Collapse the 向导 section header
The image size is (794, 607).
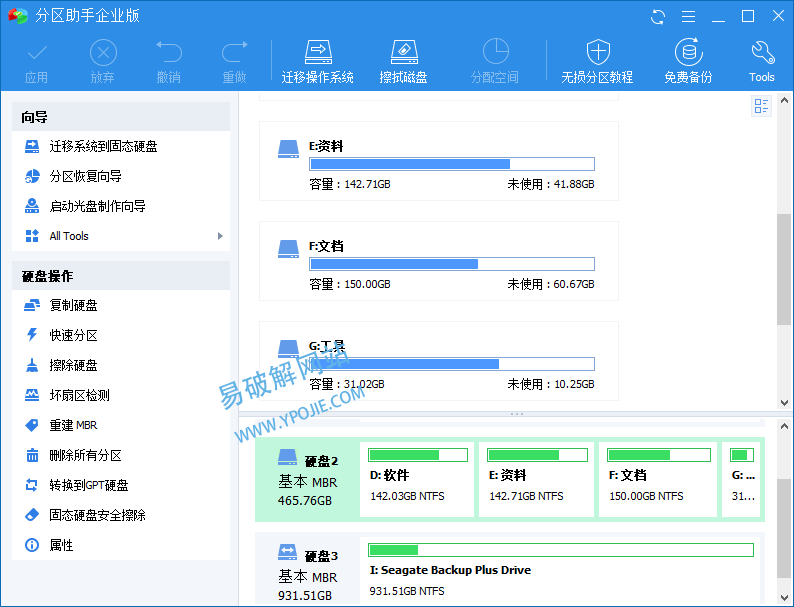121,117
